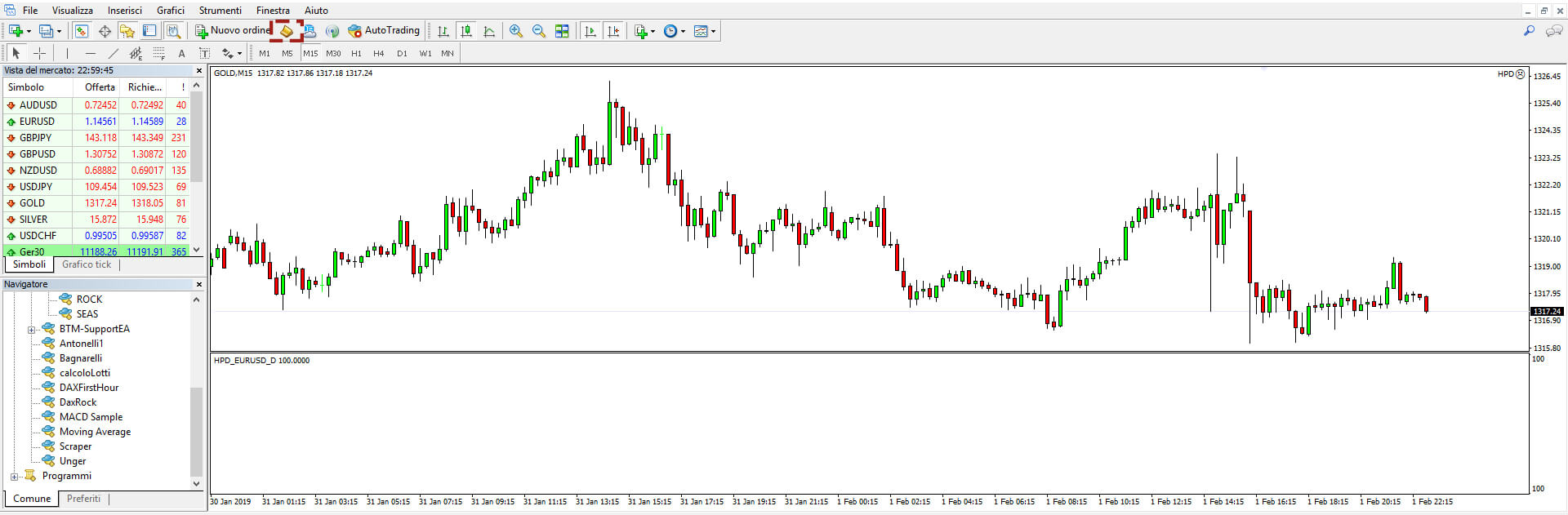Open the MQL5 community icon next to MetaEditor
1568x515 pixels.
tap(309, 31)
